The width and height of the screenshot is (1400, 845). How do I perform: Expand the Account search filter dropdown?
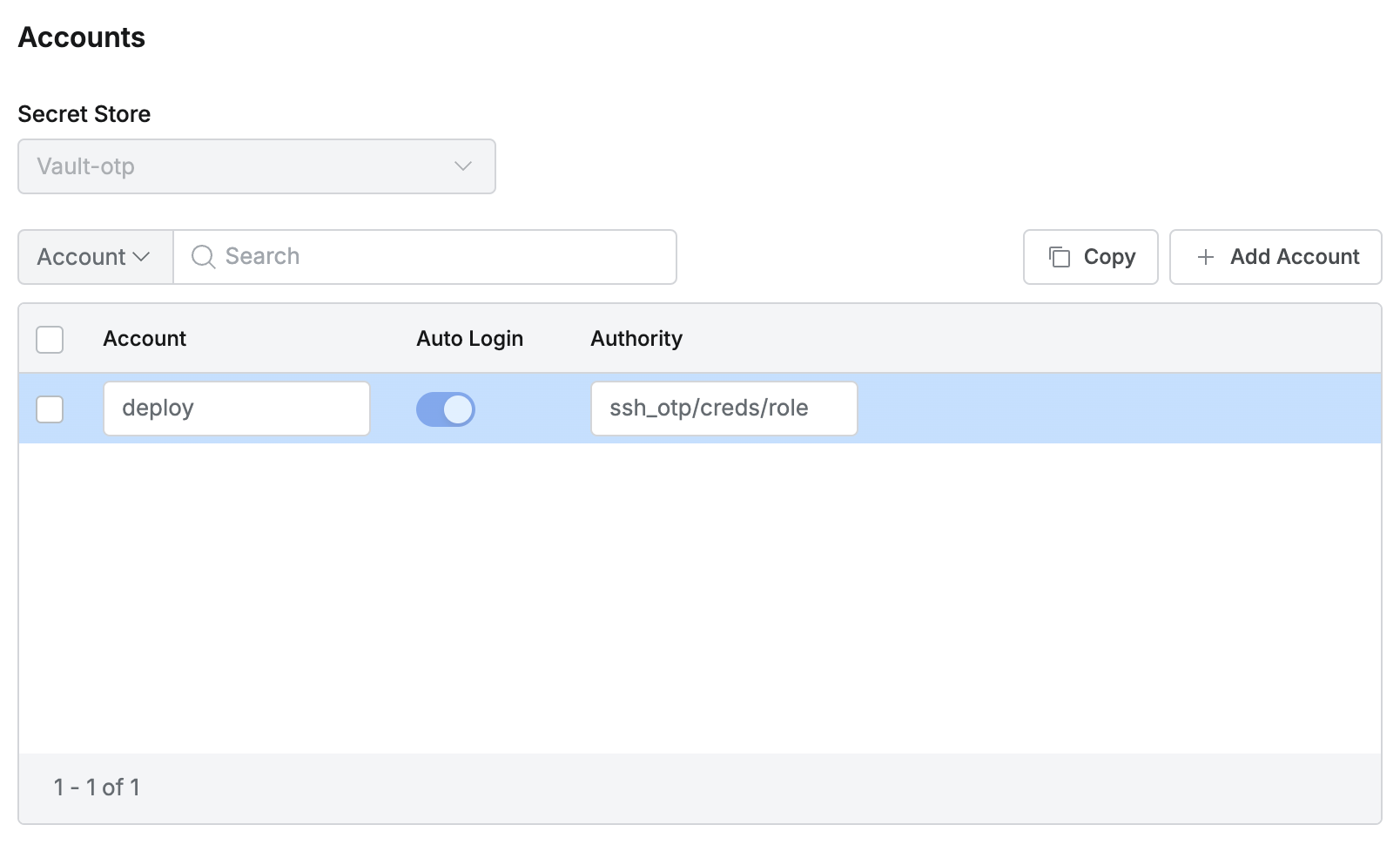tap(95, 257)
